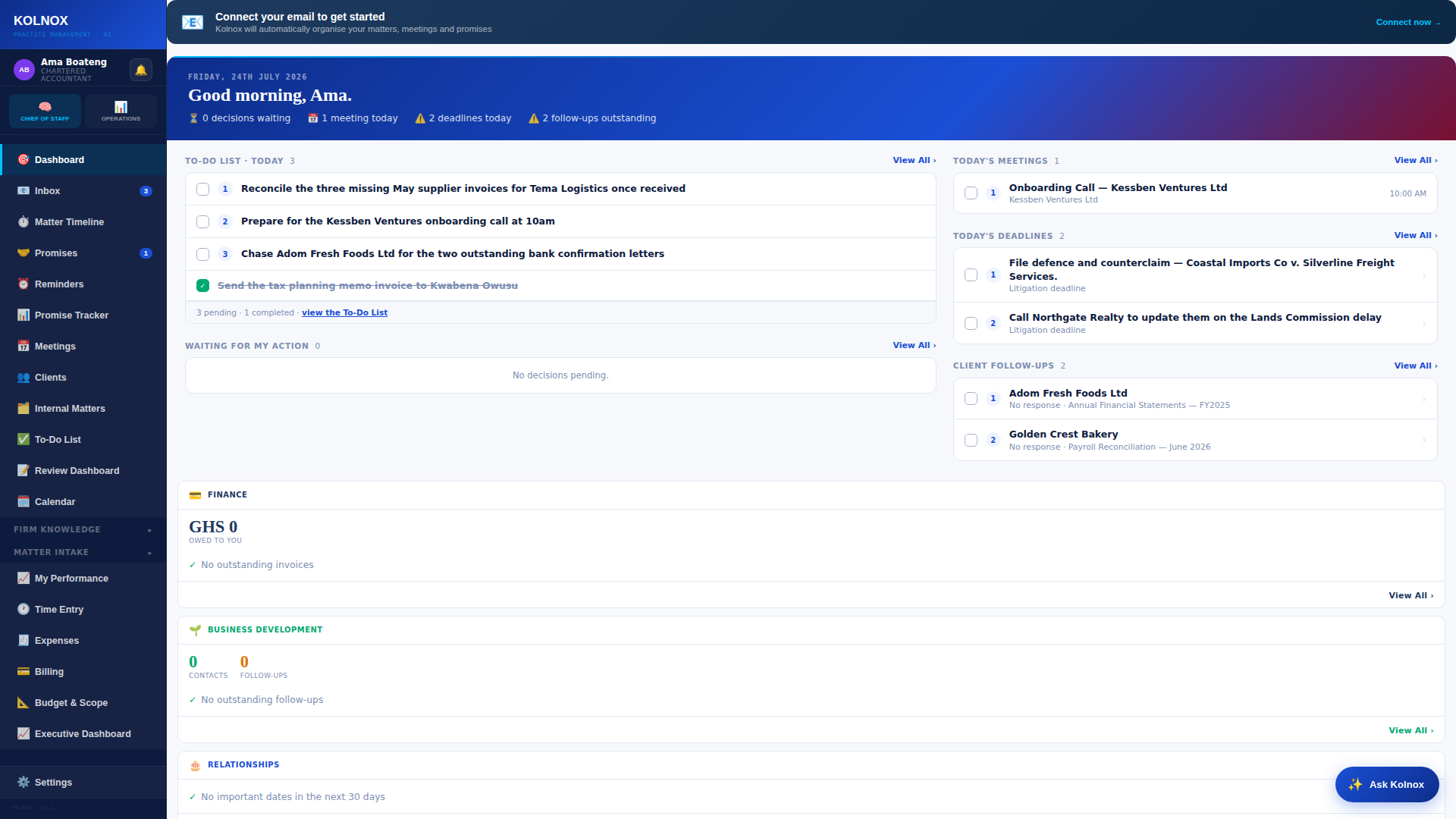Screen dimensions: 1456x819
Task: Click the Promise Tracker chart icon
Action: pyautogui.click(x=24, y=315)
